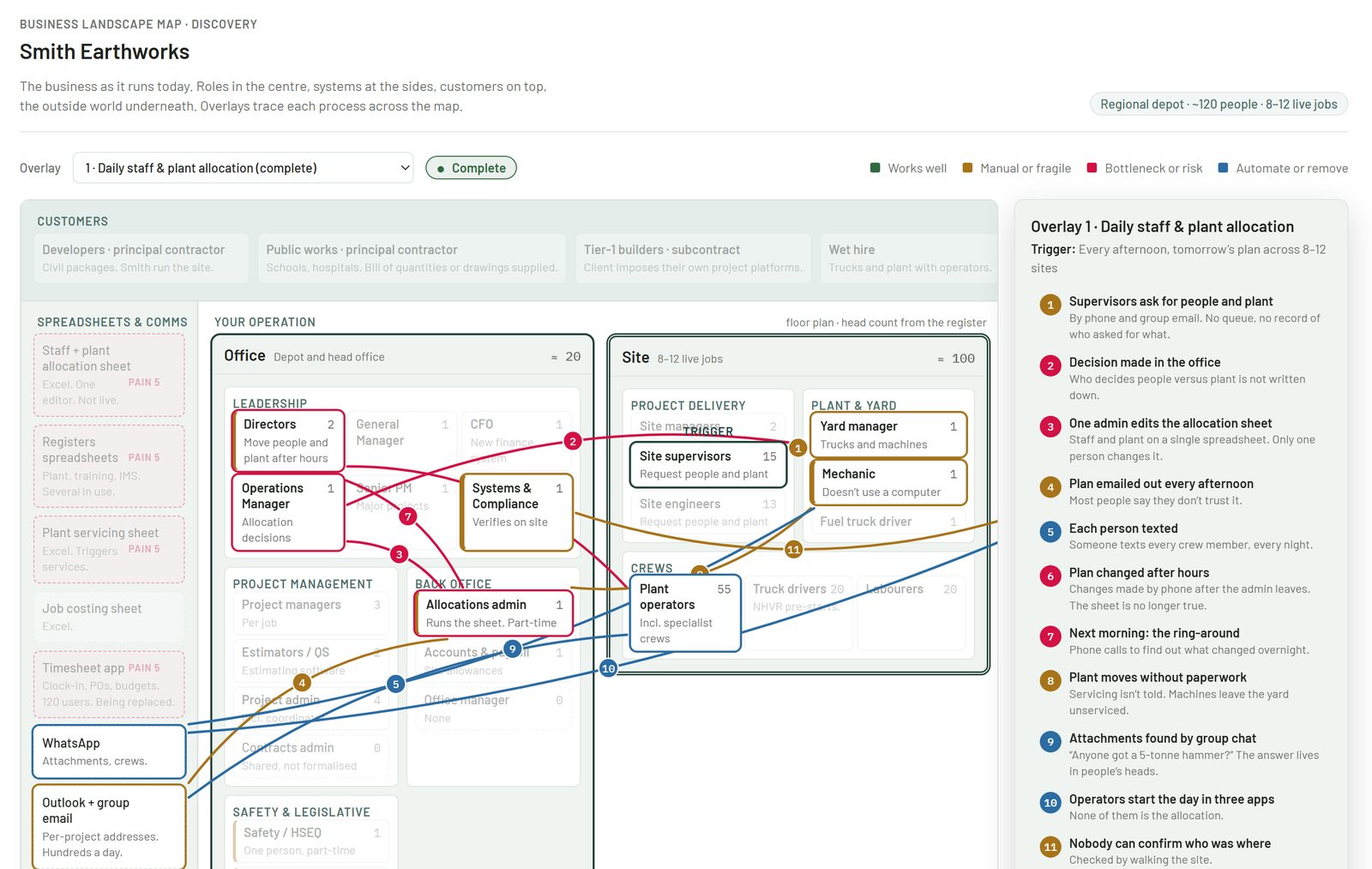Image resolution: width=1372 pixels, height=869 pixels.
Task: Click amber map marker 11 below Site engineers
Action: pyautogui.click(x=793, y=549)
